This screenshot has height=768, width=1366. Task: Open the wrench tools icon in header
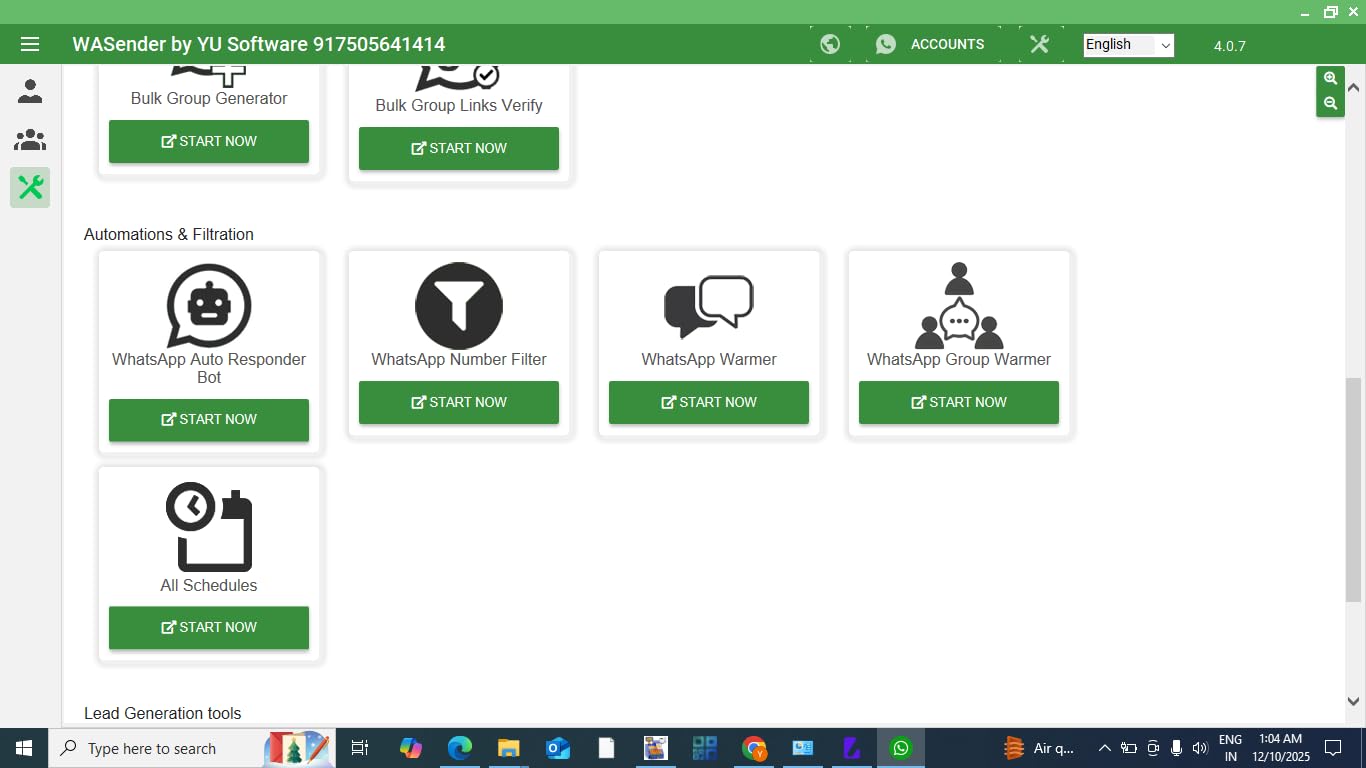1039,44
